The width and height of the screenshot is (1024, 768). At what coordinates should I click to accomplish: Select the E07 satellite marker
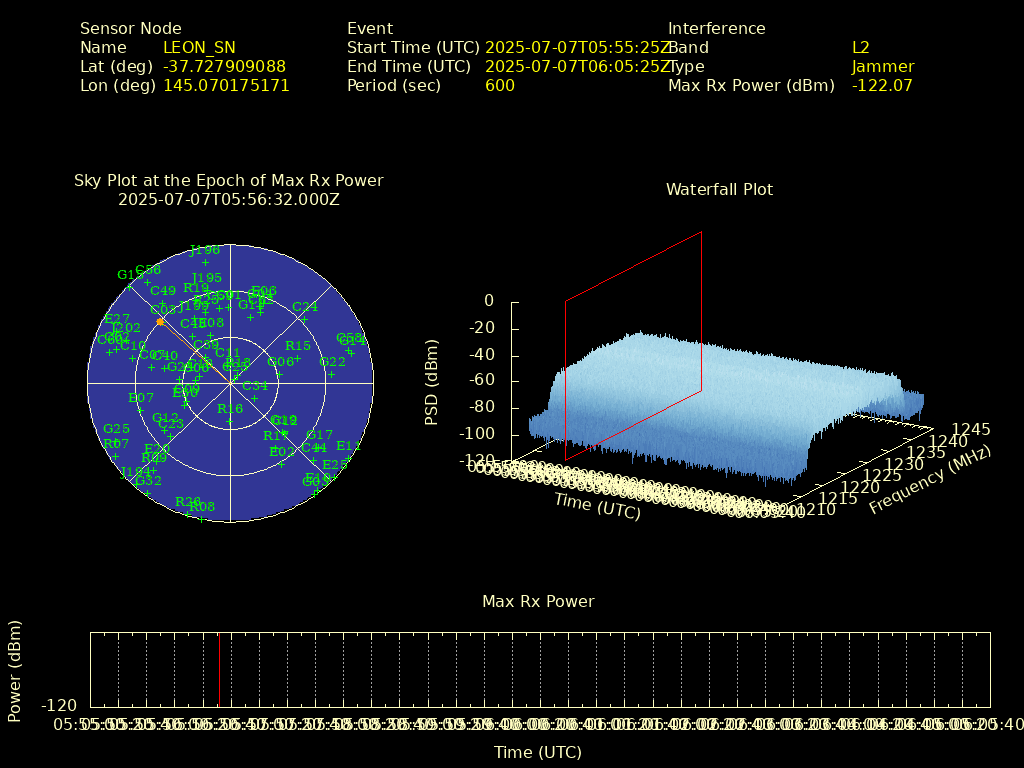coord(141,410)
